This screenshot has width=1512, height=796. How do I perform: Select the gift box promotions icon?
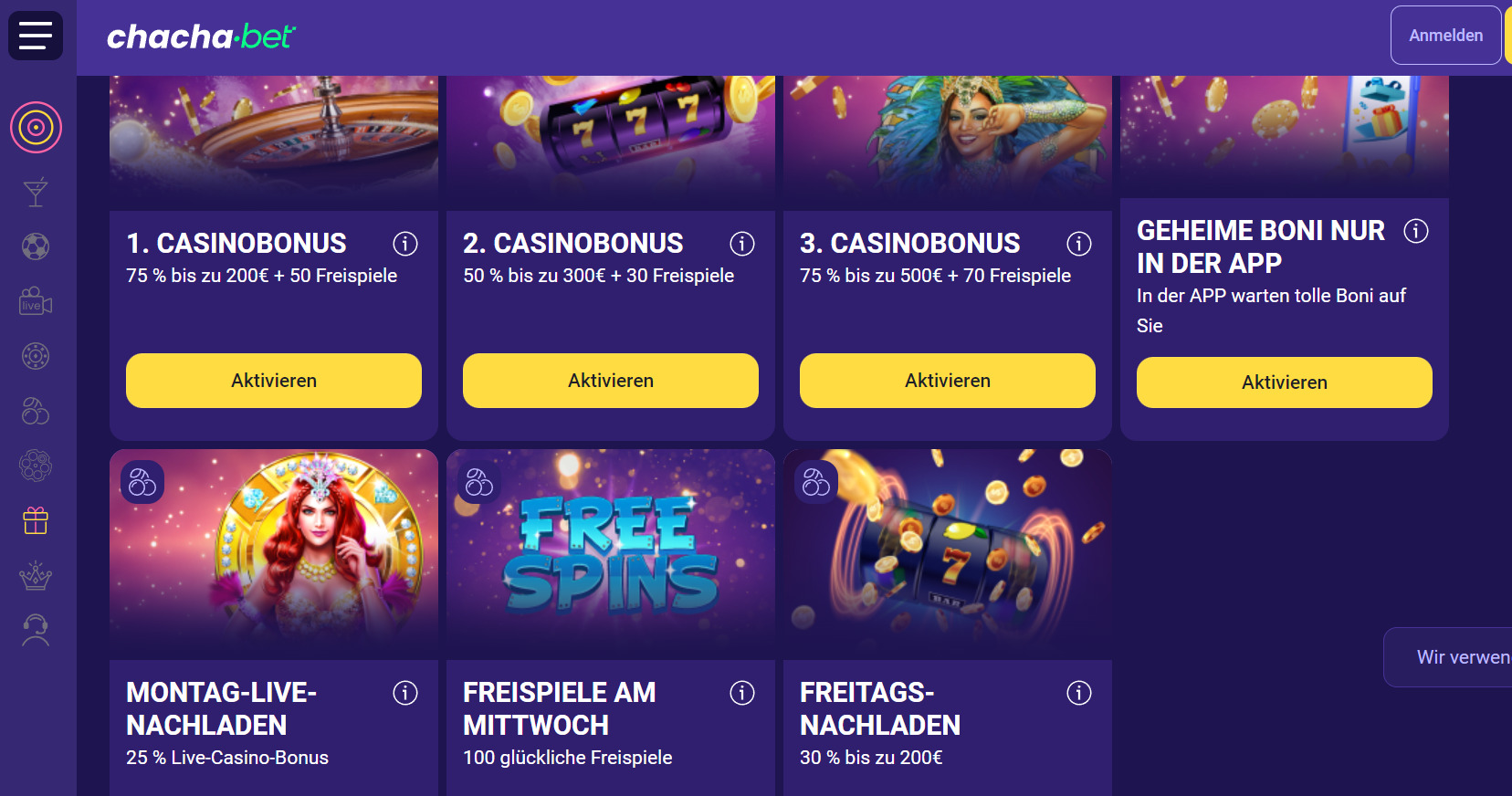coord(36,521)
